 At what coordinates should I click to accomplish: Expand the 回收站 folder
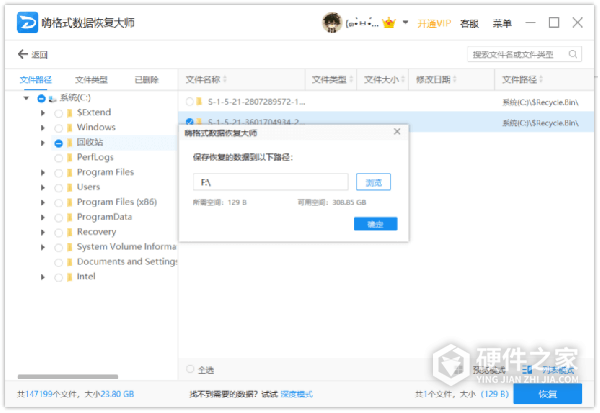pyautogui.click(x=43, y=143)
